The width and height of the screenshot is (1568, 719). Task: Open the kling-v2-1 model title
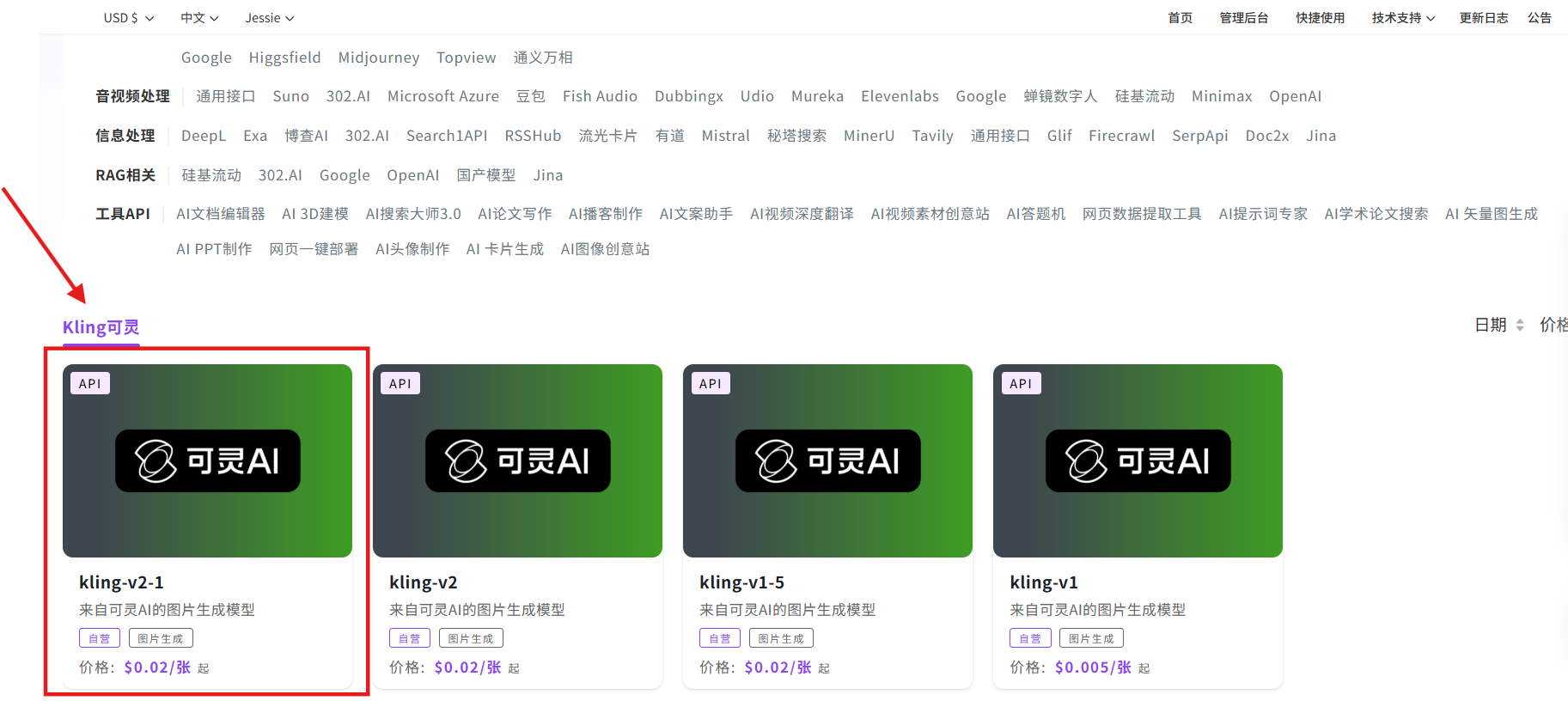tap(121, 582)
